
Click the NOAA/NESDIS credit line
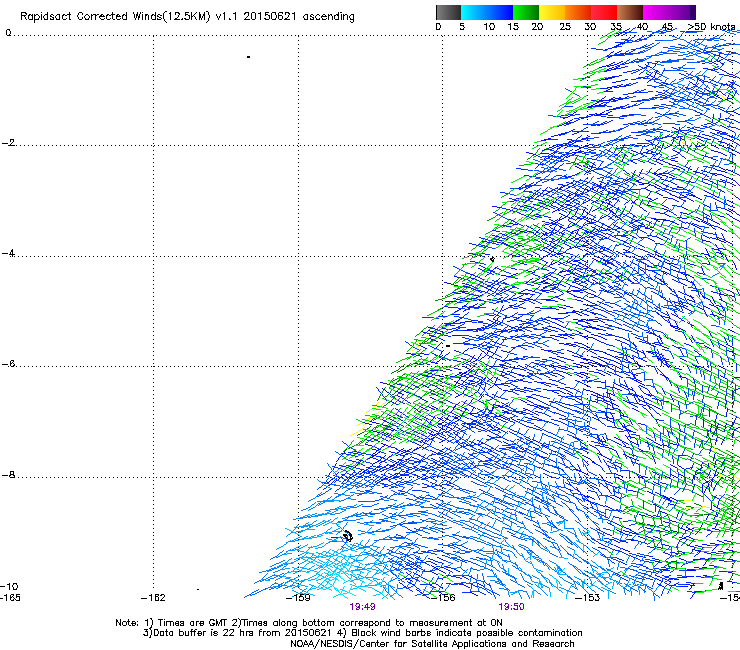(432, 644)
